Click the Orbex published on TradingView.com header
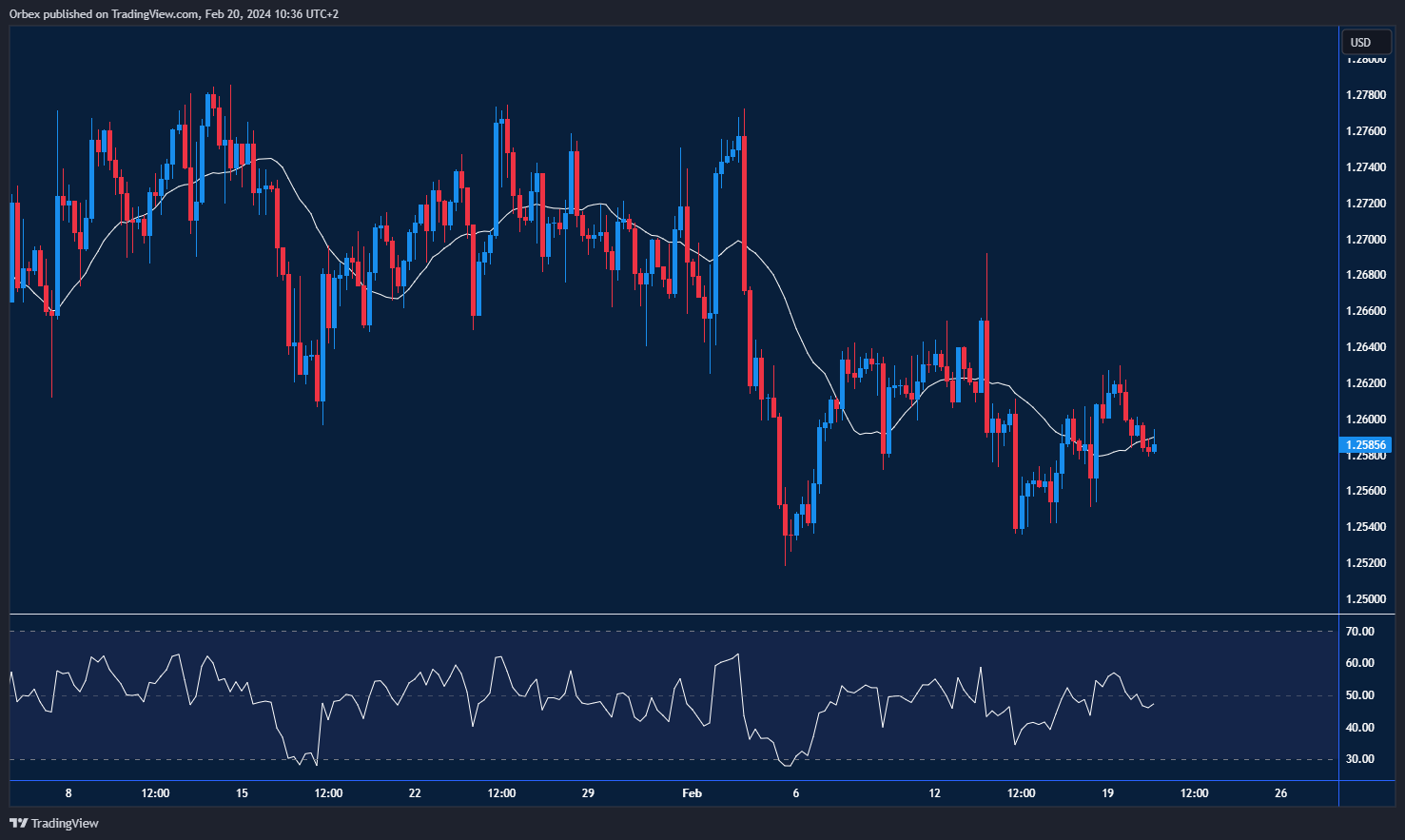Image resolution: width=1405 pixels, height=840 pixels. (x=174, y=14)
